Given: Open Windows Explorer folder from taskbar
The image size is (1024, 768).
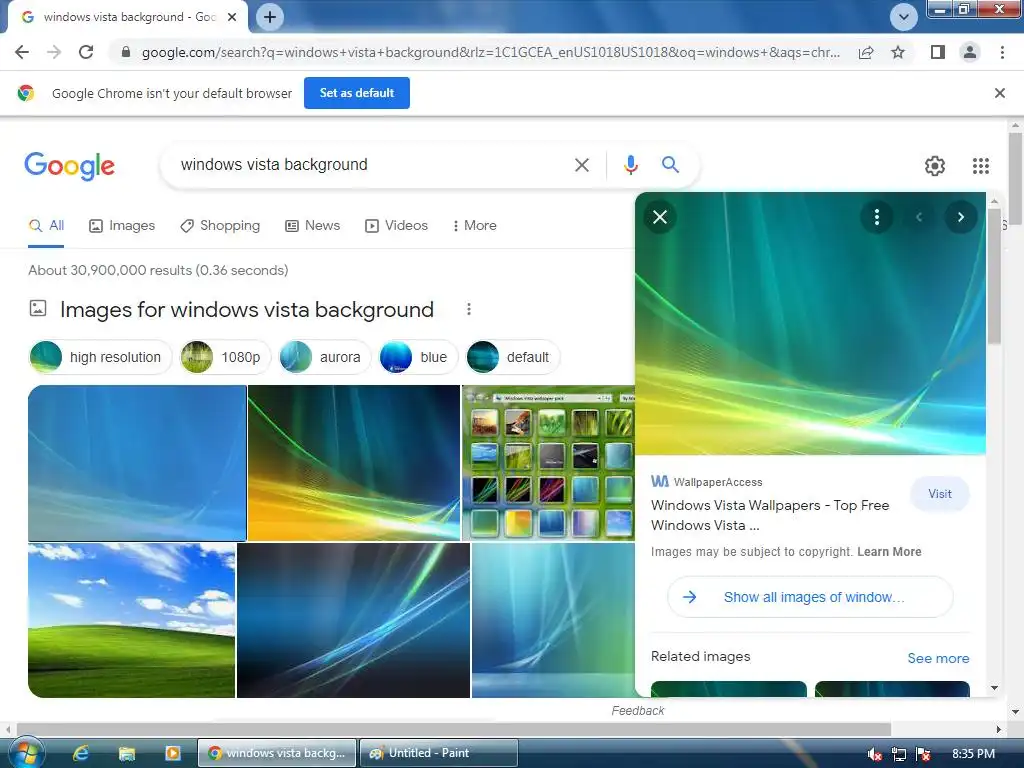Looking at the screenshot, I should (x=127, y=753).
